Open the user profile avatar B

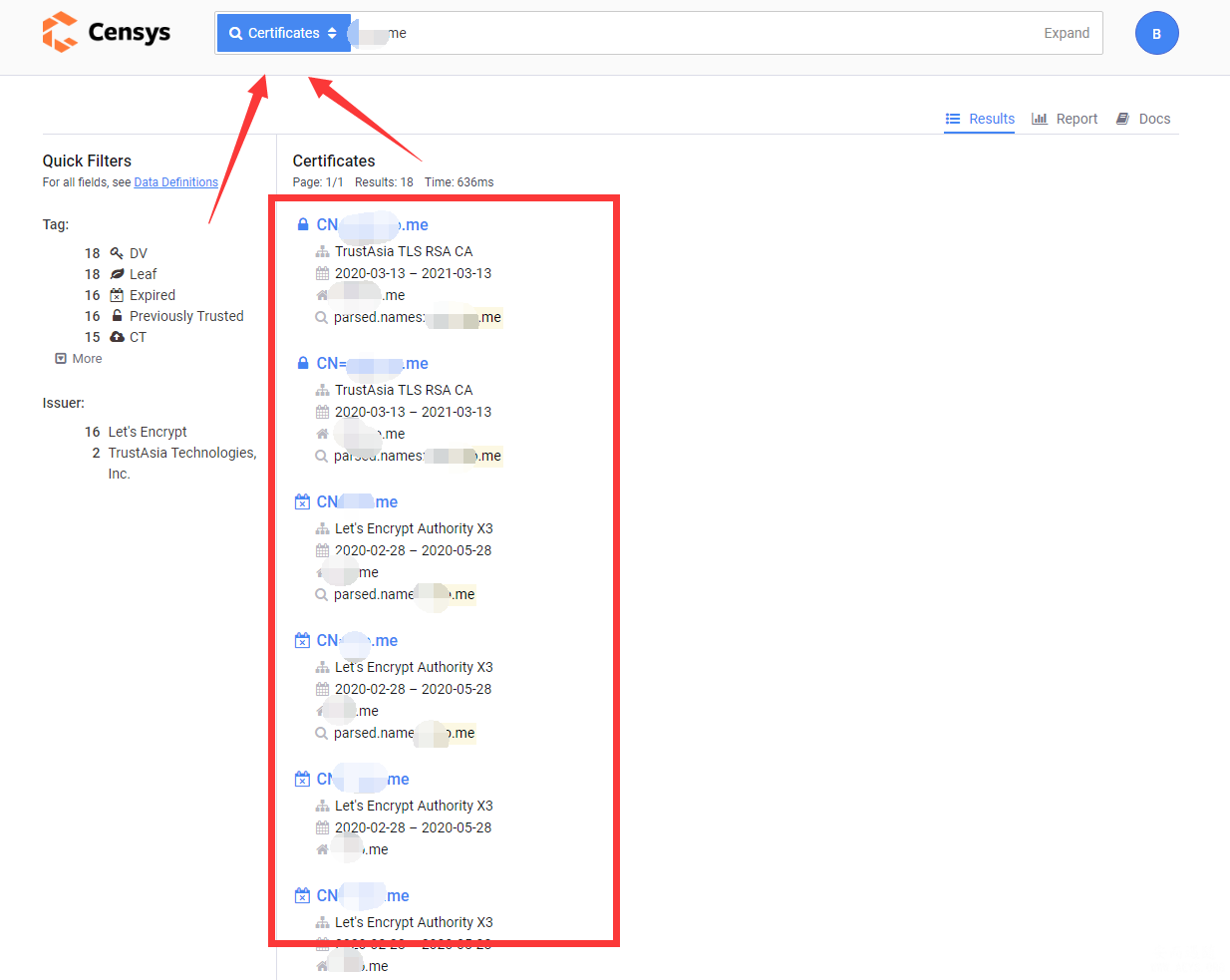1156,33
